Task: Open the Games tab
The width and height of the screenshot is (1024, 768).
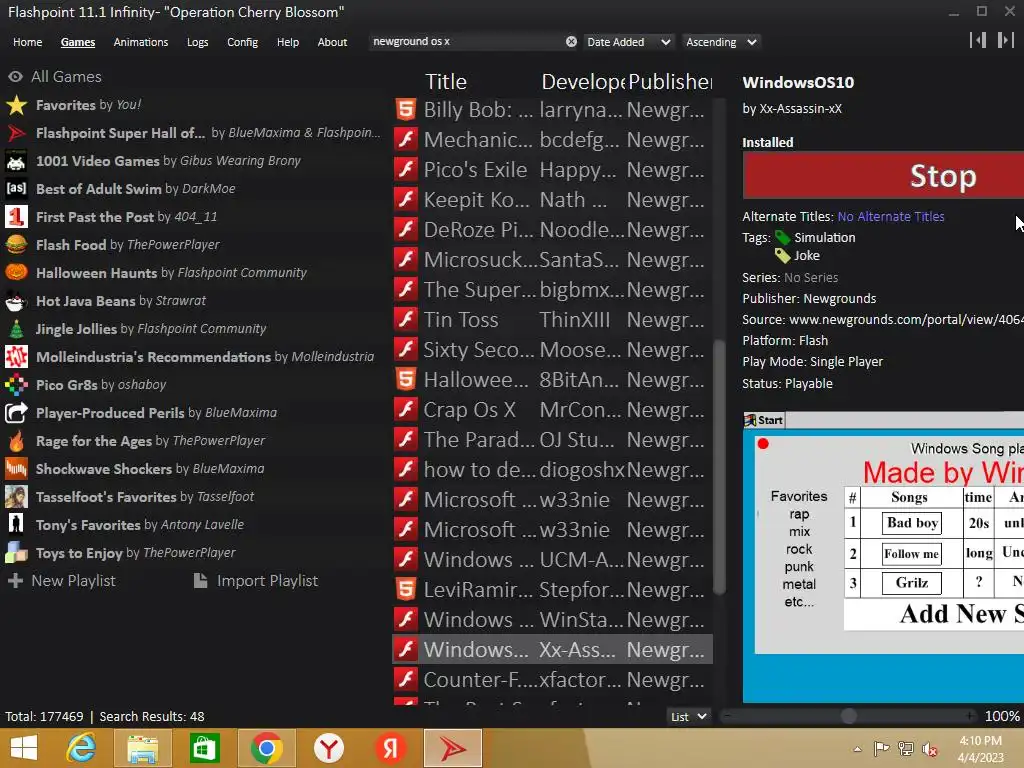Action: [78, 42]
